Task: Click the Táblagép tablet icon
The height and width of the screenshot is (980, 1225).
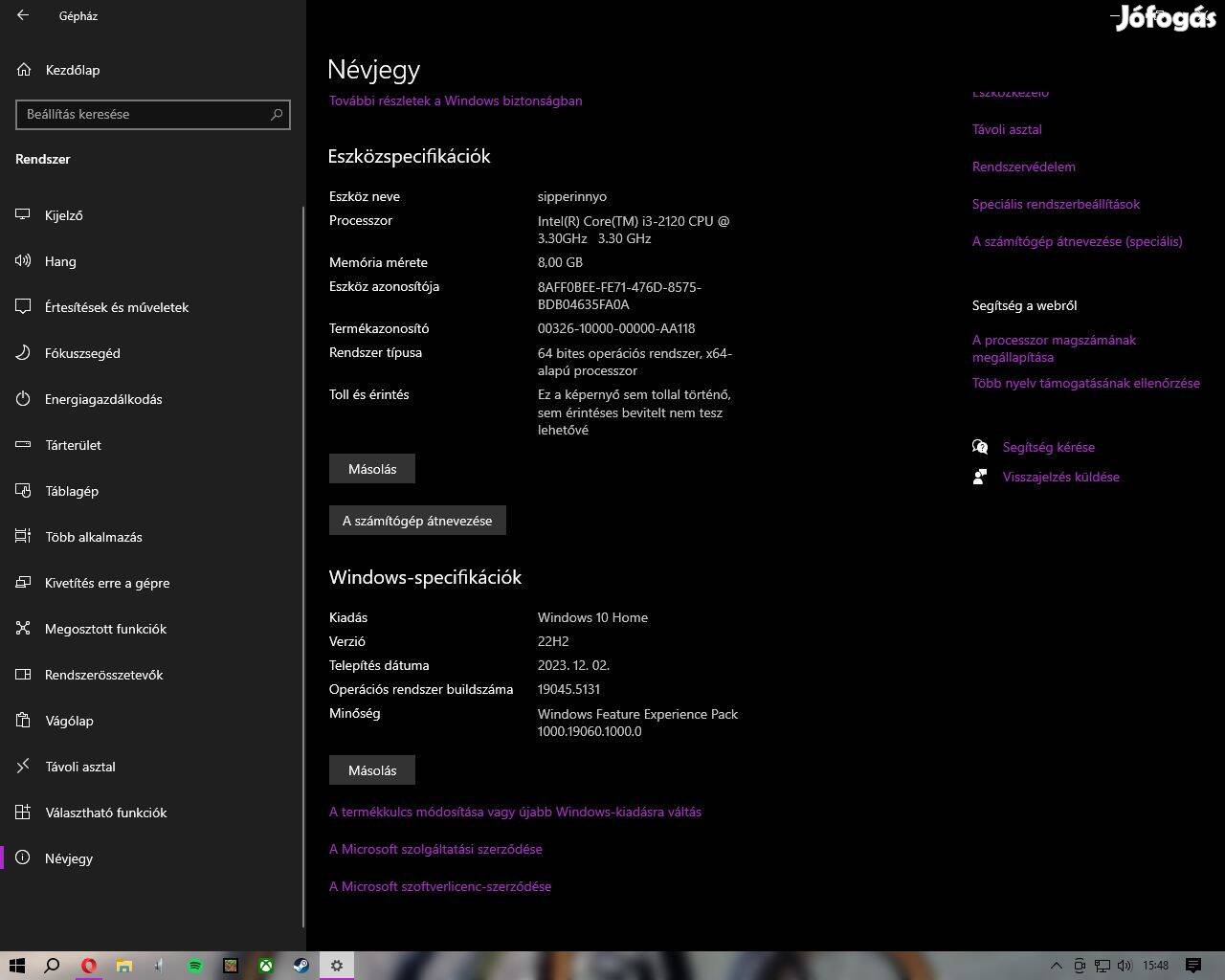Action: [x=24, y=491]
